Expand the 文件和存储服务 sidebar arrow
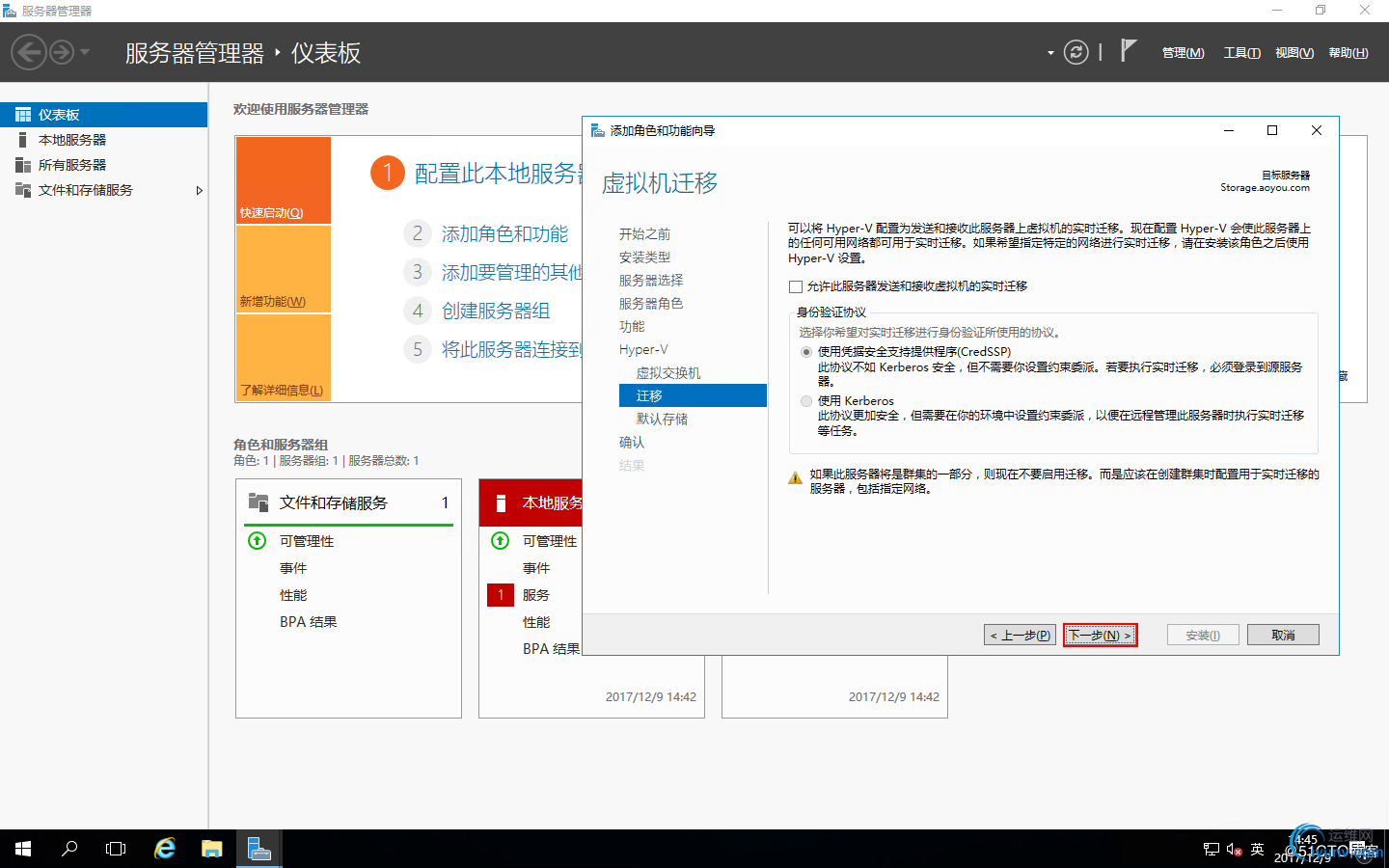Image resolution: width=1389 pixels, height=868 pixels. (x=199, y=190)
